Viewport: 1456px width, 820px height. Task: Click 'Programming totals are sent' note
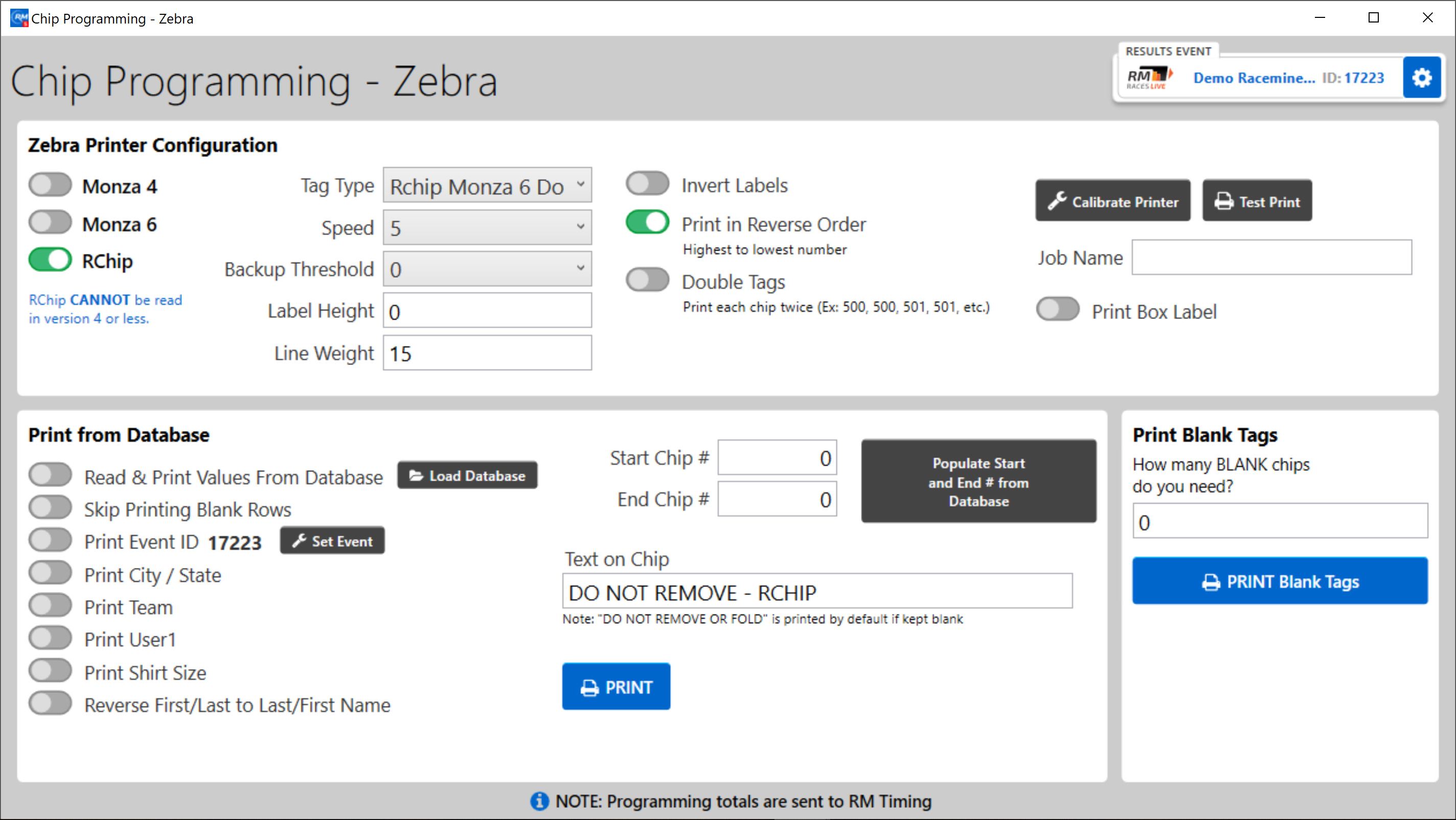tap(743, 801)
